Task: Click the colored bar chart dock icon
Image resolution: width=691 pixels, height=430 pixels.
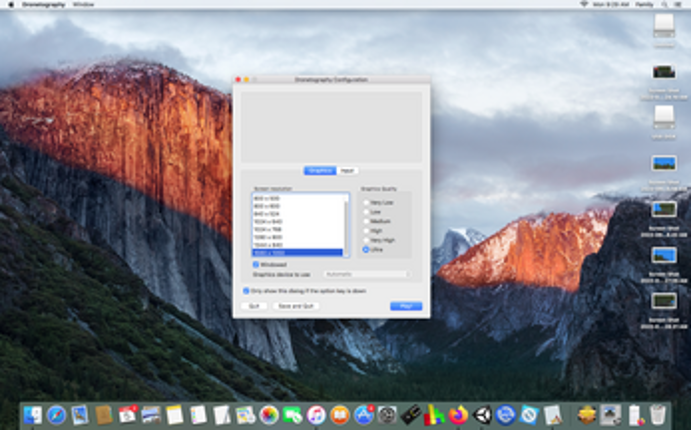Action: pyautogui.click(x=435, y=415)
